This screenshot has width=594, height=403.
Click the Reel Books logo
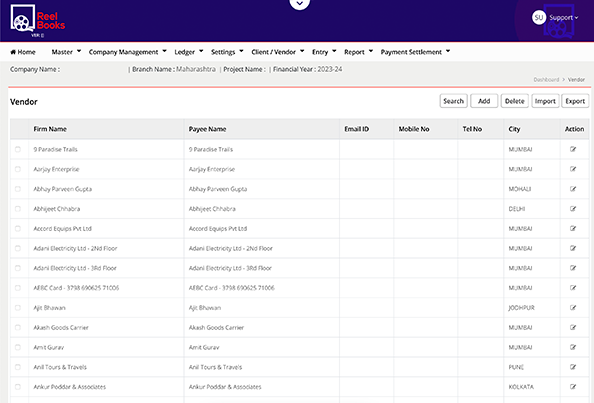pyautogui.click(x=38, y=21)
